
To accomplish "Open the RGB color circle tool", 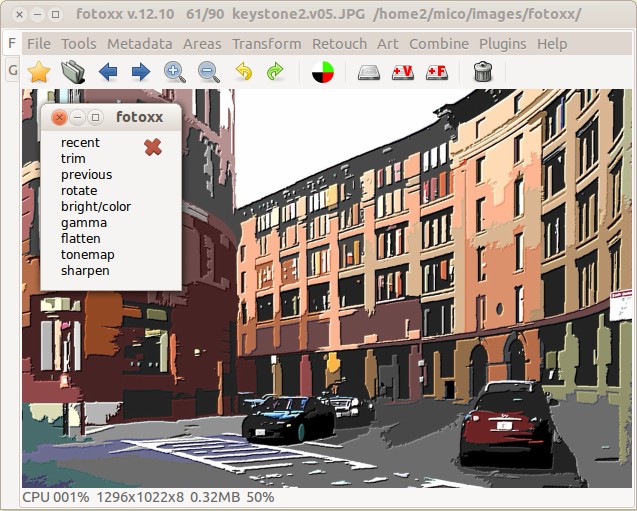I will tap(323, 72).
